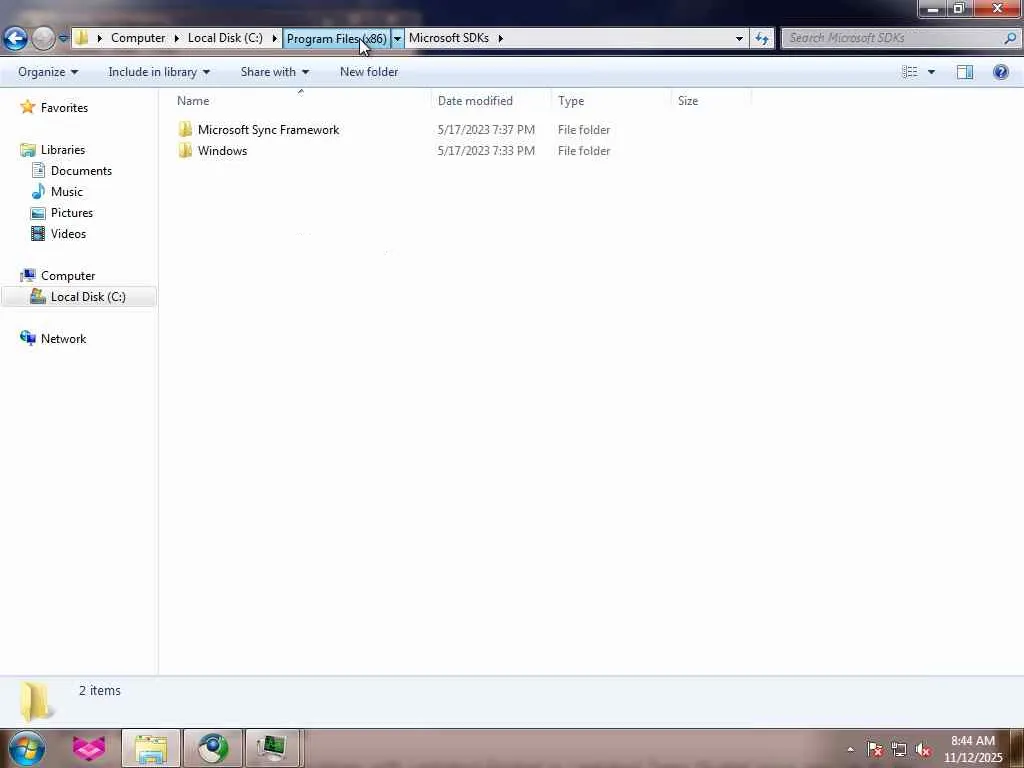
Task: Expand arrow after Local Disk (C:) breadcrumb
Action: (x=274, y=38)
